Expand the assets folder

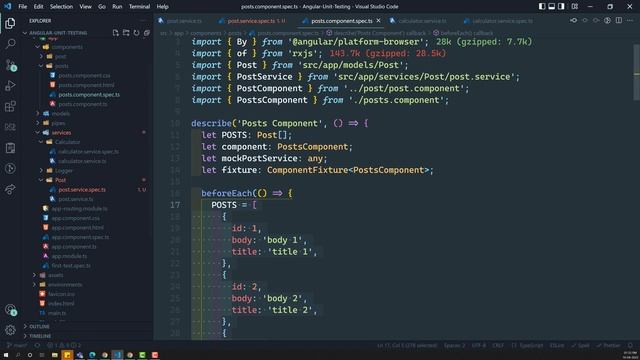[56, 275]
